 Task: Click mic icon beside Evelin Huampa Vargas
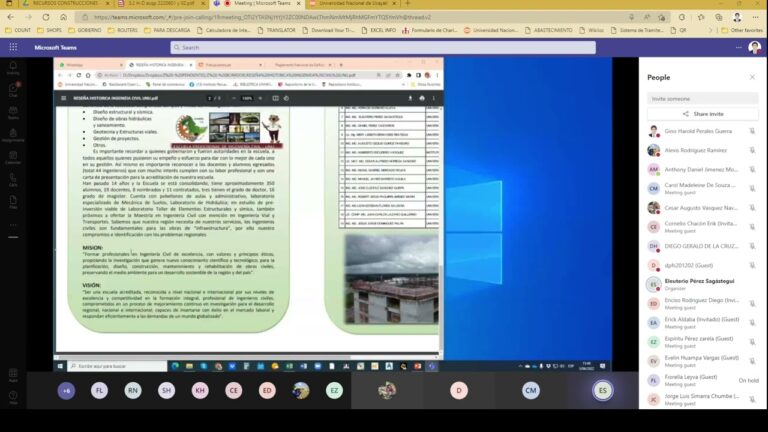752,361
